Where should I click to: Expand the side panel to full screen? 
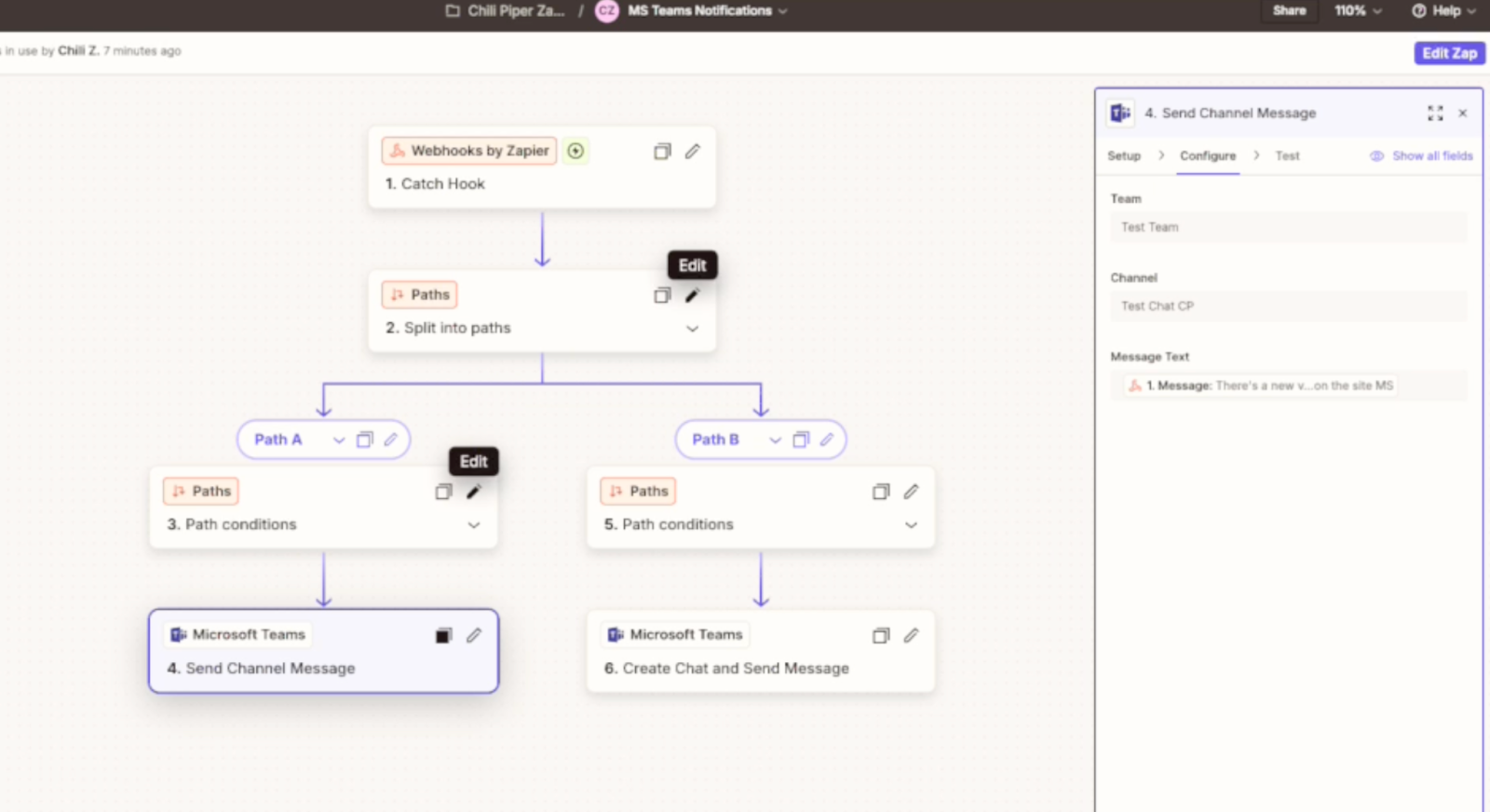click(x=1435, y=113)
